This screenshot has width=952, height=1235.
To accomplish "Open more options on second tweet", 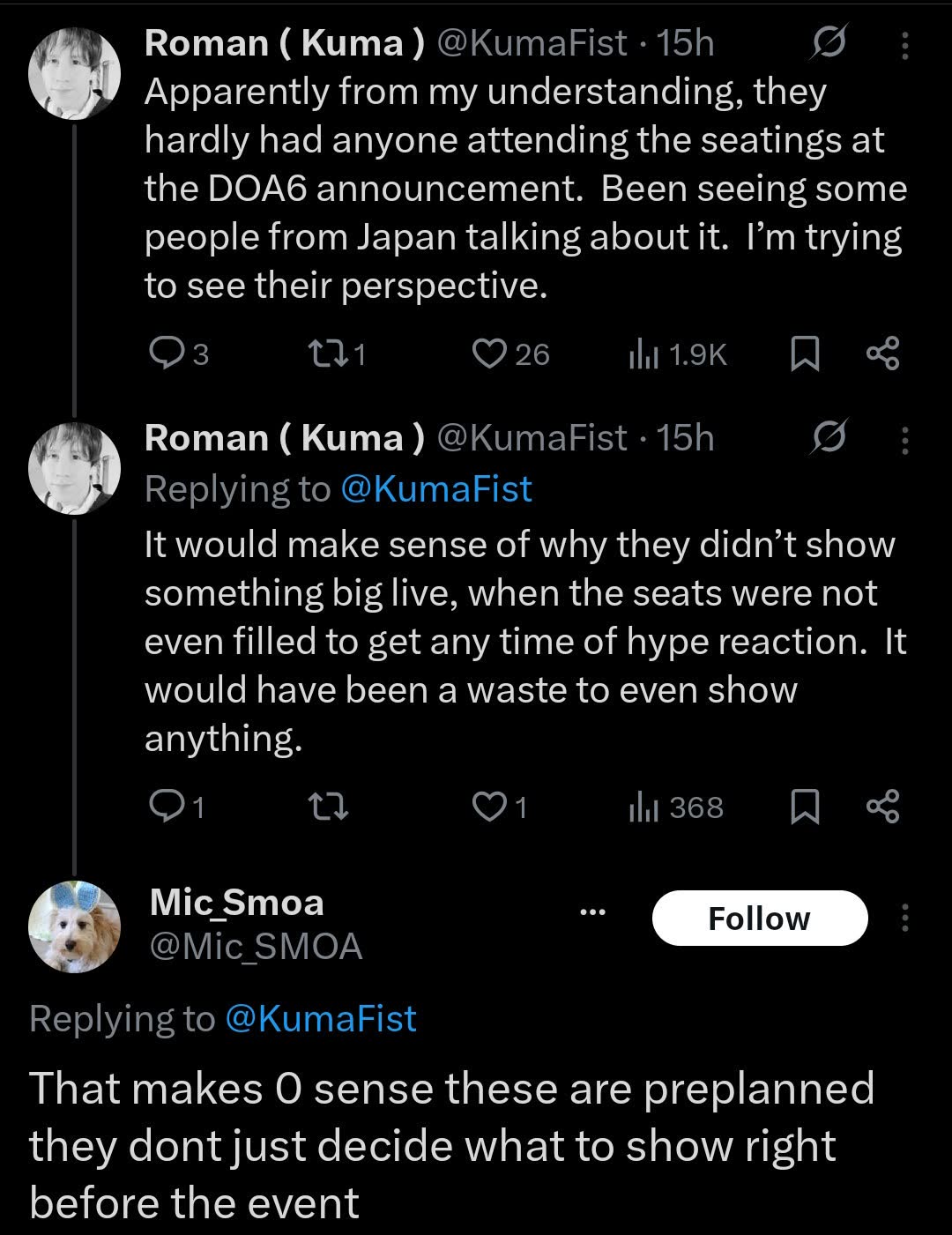I will click(904, 439).
